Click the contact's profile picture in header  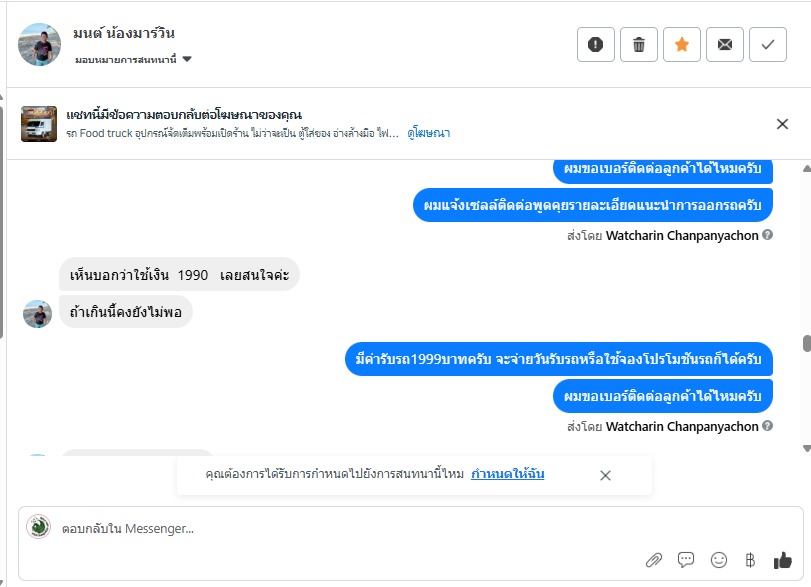click(40, 44)
